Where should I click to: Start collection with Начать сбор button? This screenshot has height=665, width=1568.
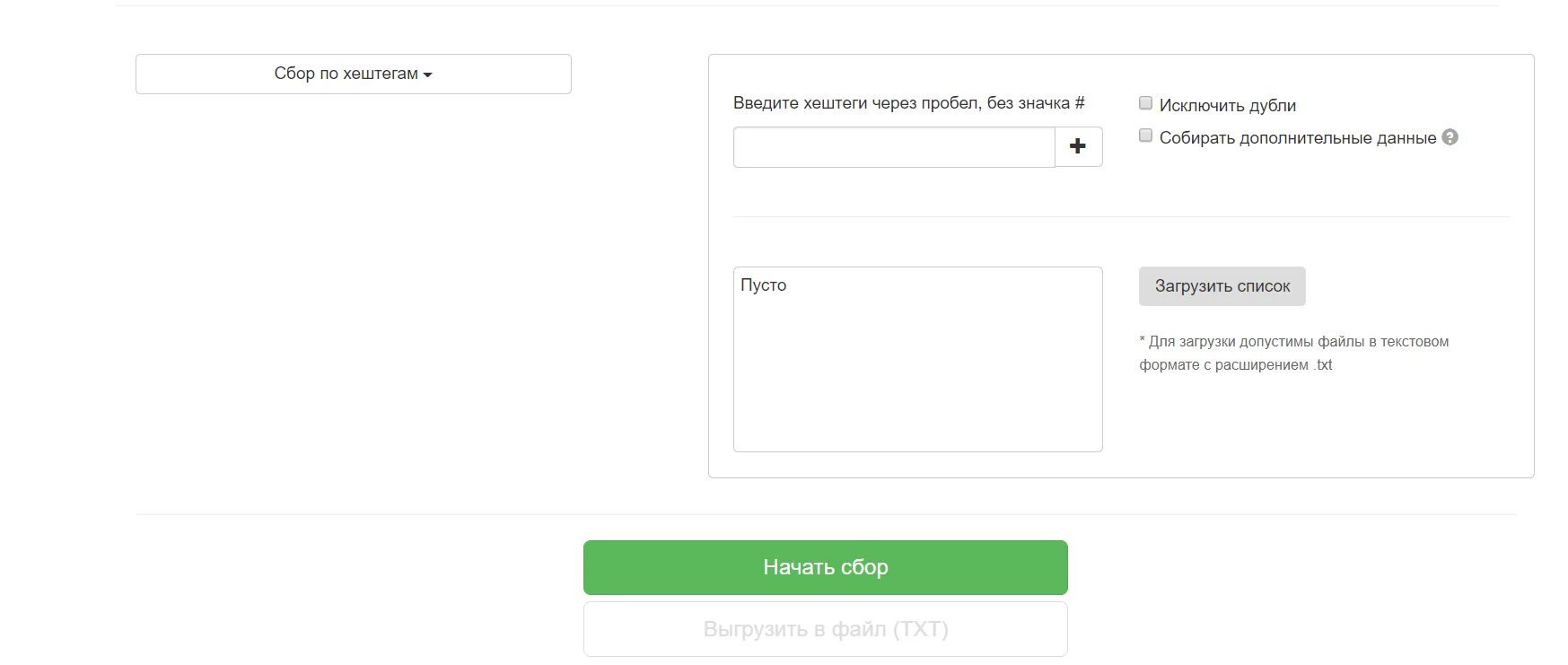(x=825, y=567)
